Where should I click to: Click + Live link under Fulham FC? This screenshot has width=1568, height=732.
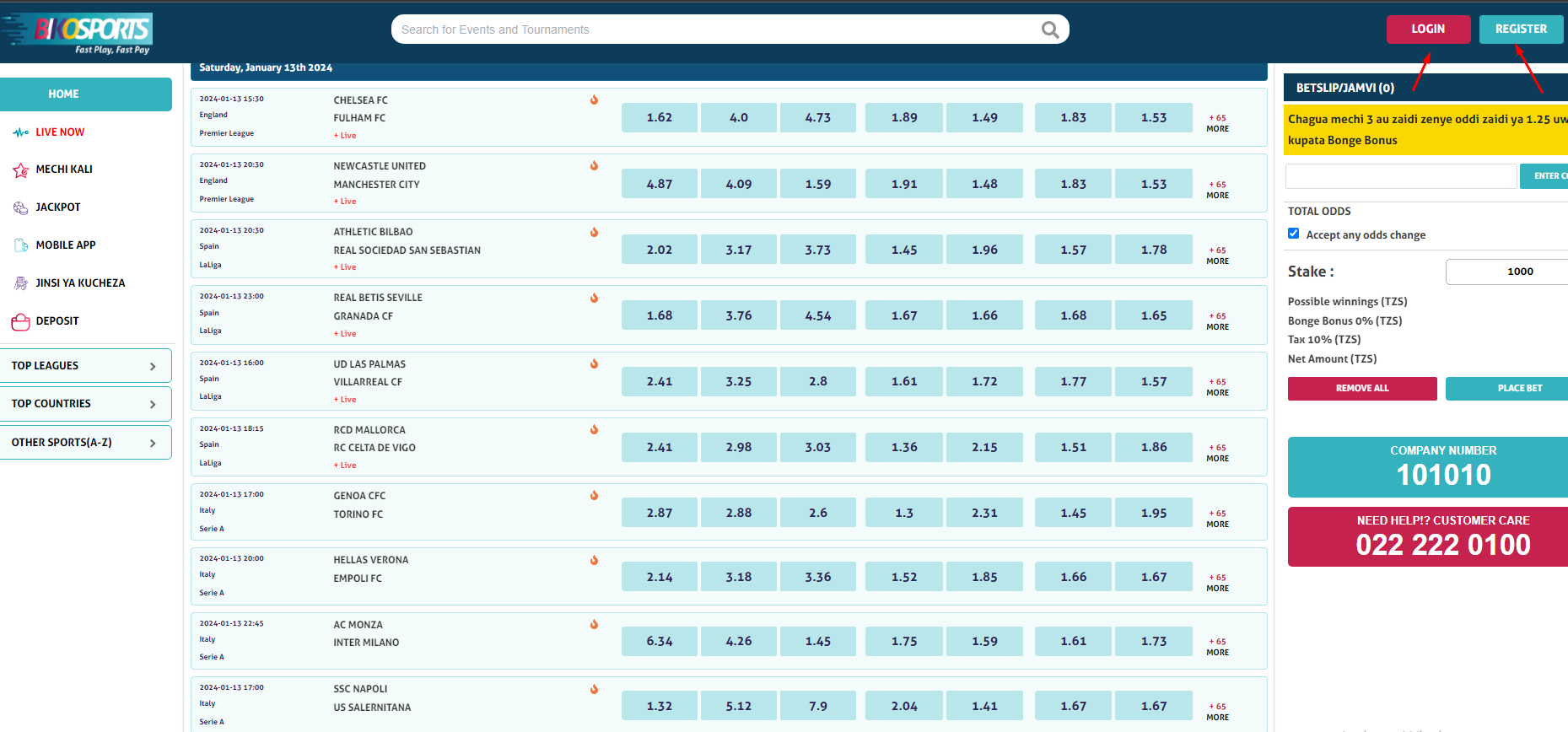(x=345, y=136)
